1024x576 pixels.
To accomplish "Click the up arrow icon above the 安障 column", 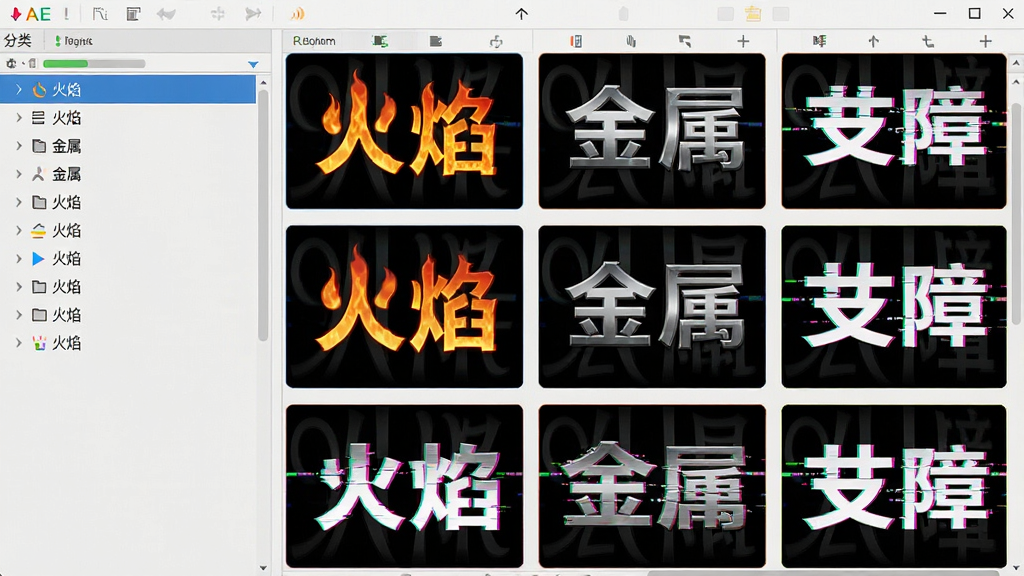I will point(873,41).
